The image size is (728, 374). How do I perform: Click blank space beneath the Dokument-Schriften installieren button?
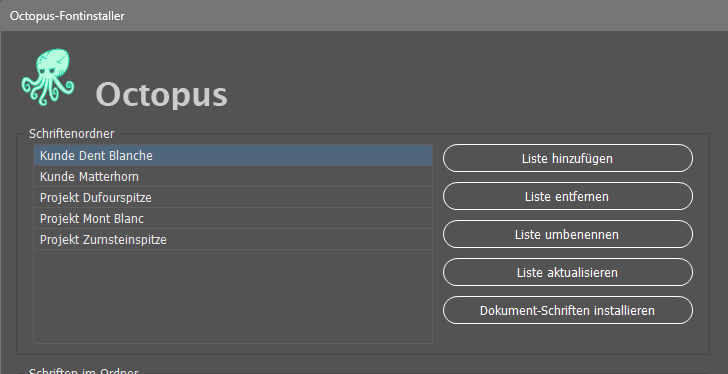567,339
